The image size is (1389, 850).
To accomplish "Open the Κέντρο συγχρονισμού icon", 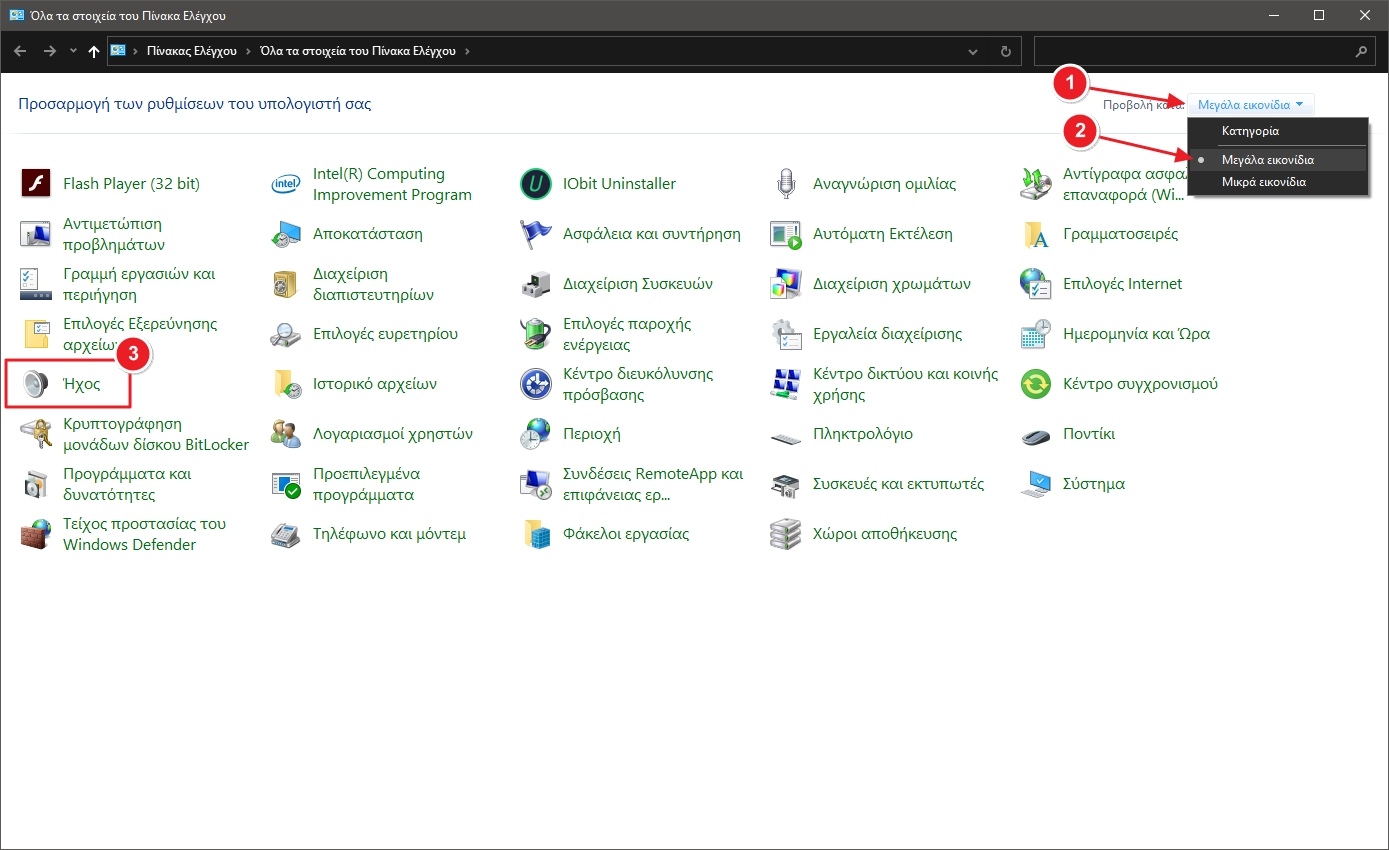I will pos(1036,384).
